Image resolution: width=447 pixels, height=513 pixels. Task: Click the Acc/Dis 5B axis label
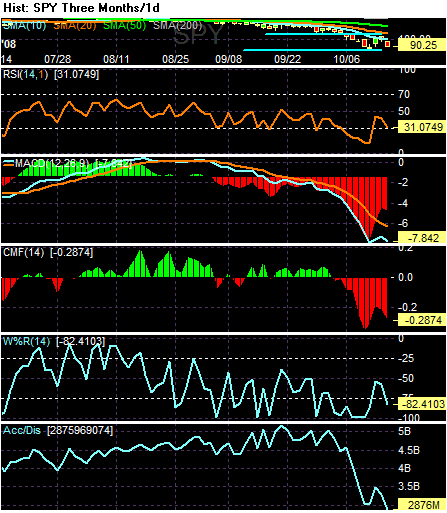pyautogui.click(x=404, y=431)
